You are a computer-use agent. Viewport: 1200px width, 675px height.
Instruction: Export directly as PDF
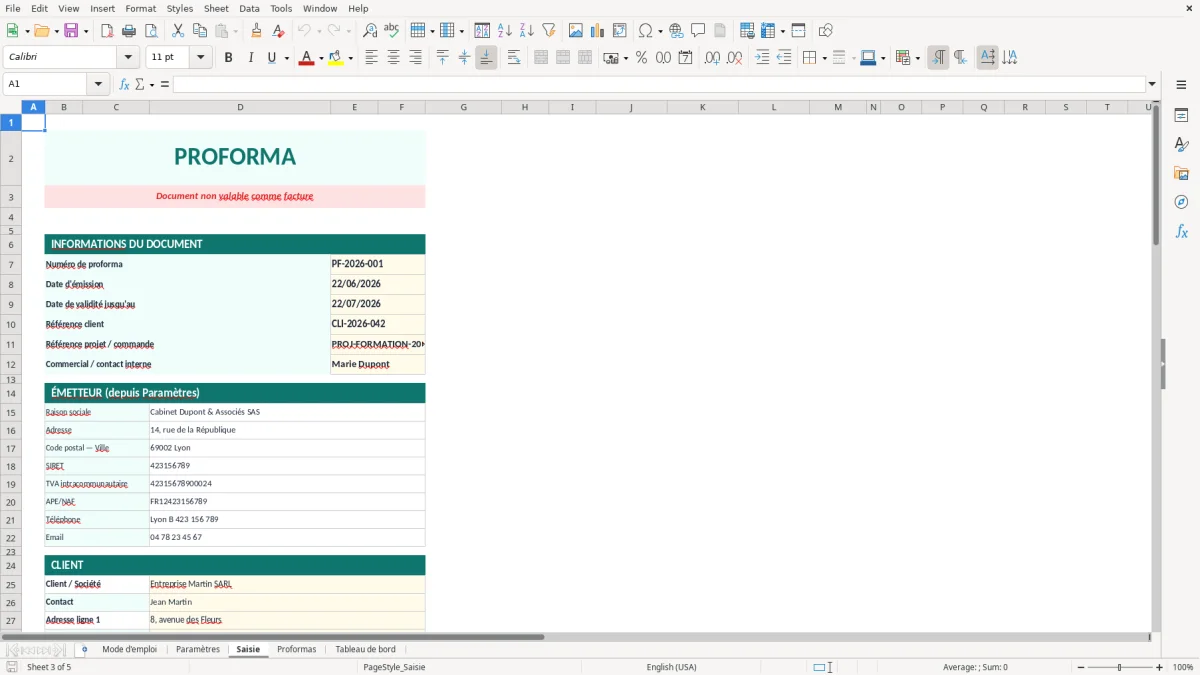point(107,31)
